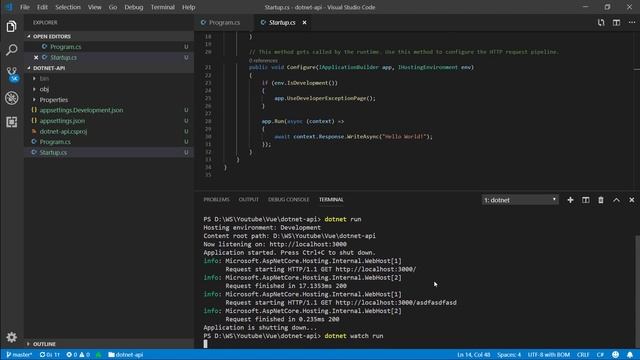Switch to the Output panel tab
Image resolution: width=640 pixels, height=360 pixels.
pyautogui.click(x=249, y=200)
